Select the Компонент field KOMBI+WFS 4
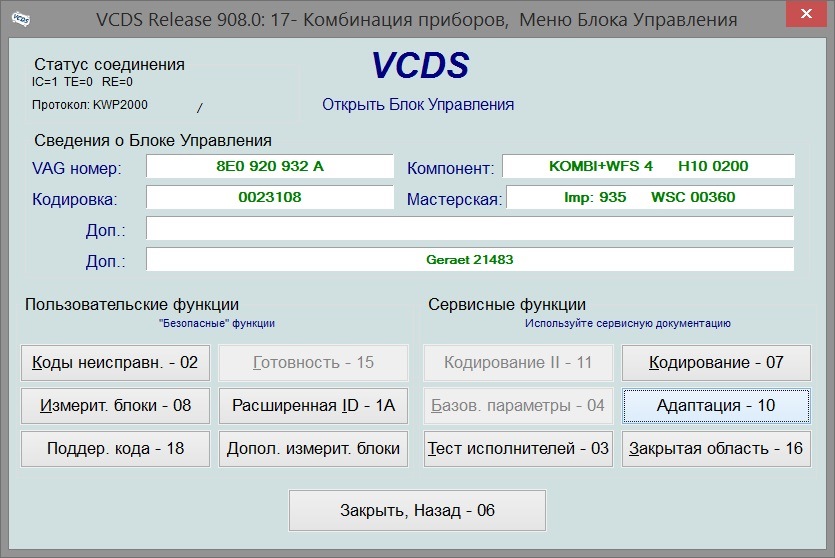Image resolution: width=835 pixels, height=558 pixels. [648, 166]
